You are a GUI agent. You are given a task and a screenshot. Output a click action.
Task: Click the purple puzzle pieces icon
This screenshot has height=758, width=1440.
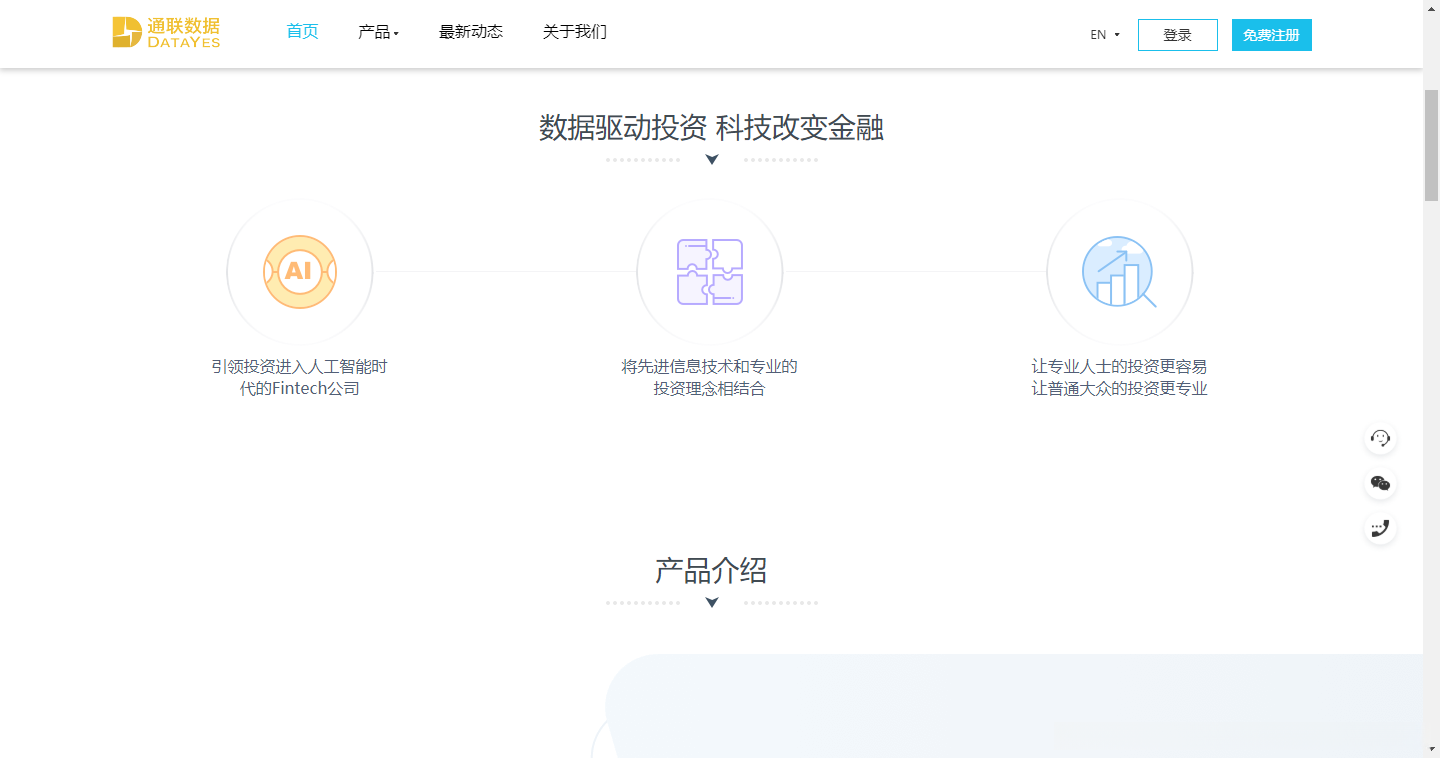(709, 271)
